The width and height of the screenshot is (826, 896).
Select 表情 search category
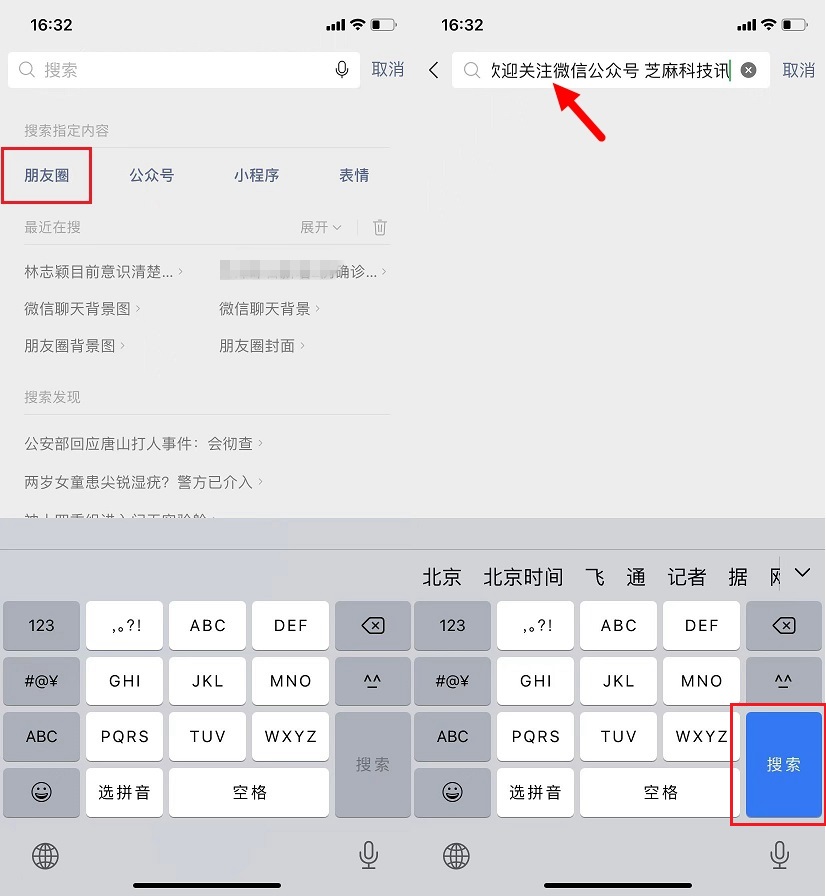(x=354, y=175)
